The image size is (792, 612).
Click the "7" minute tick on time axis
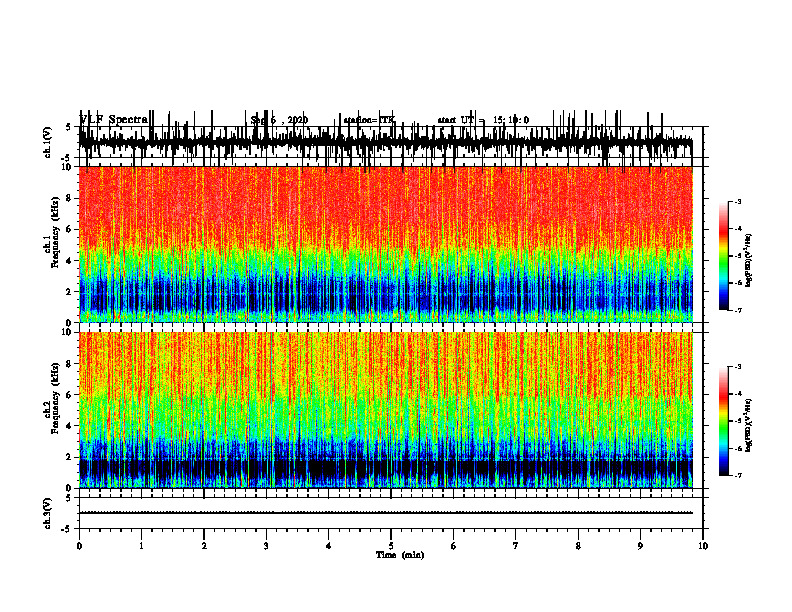coord(516,546)
